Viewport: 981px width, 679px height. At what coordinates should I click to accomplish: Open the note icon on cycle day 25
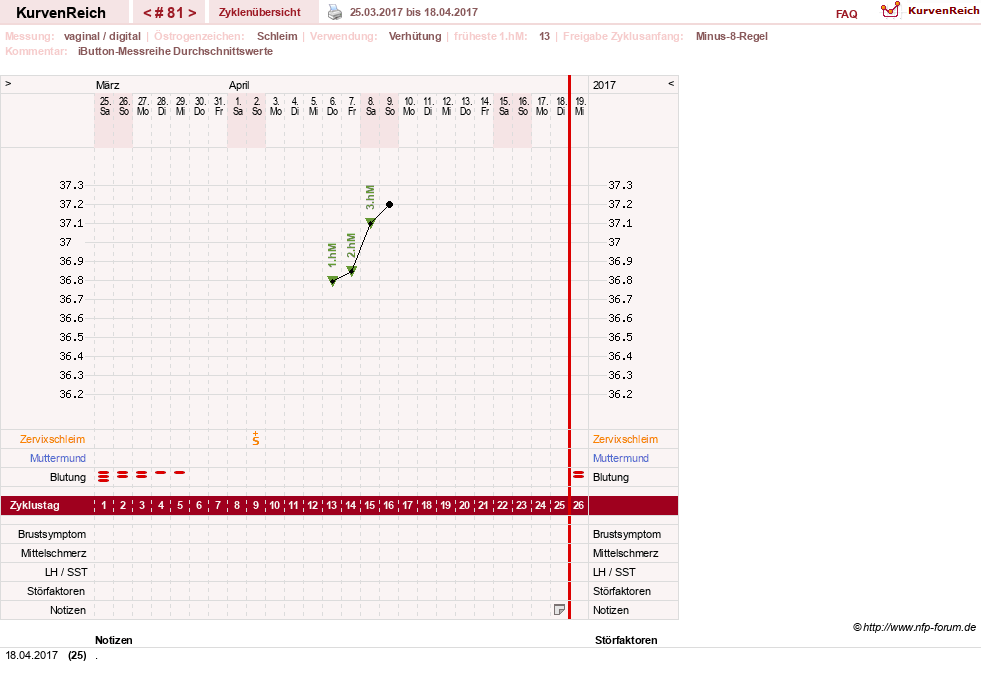pos(559,610)
